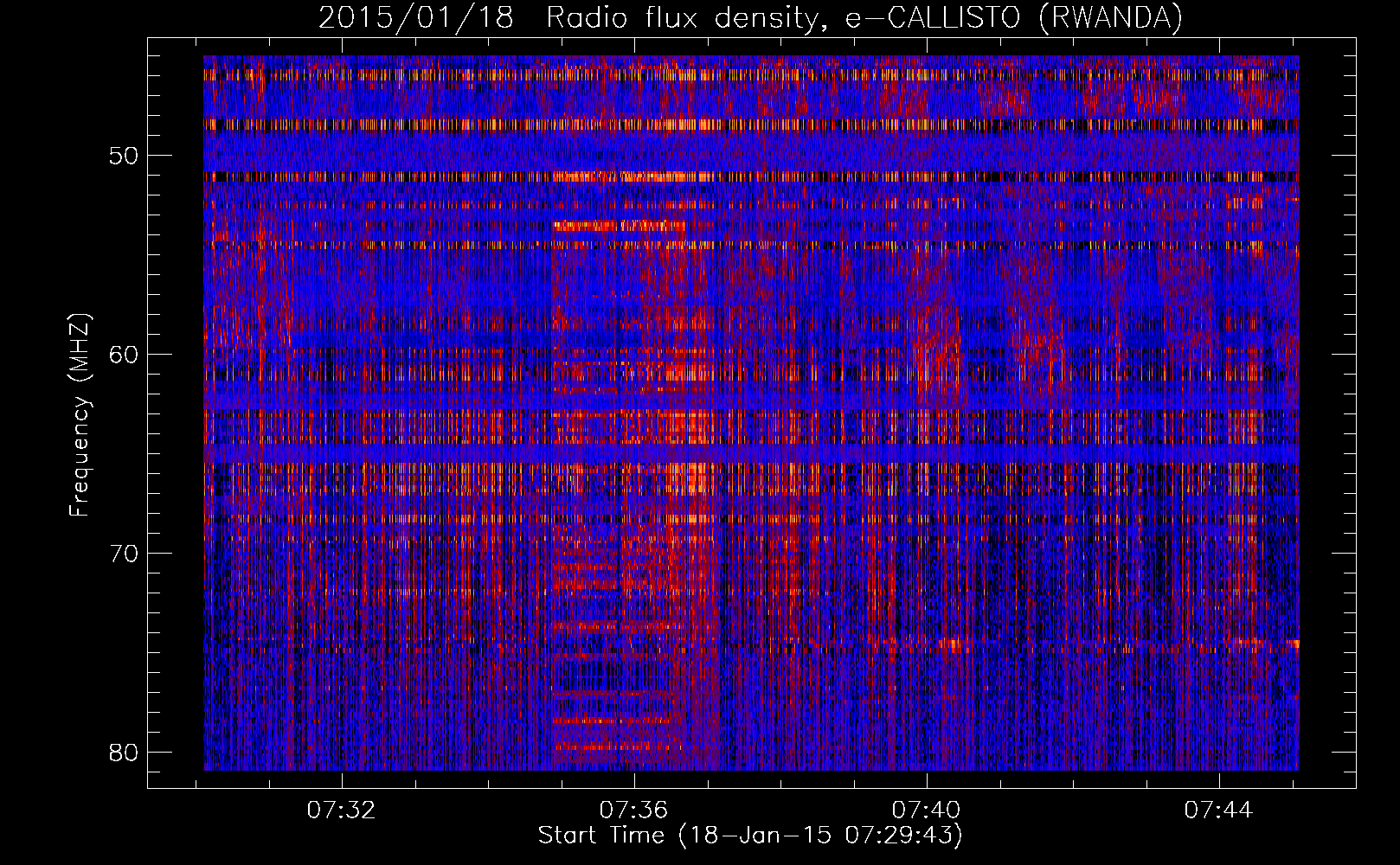Click the frequency tick label '70'
This screenshot has width=1400, height=865.
coord(125,554)
